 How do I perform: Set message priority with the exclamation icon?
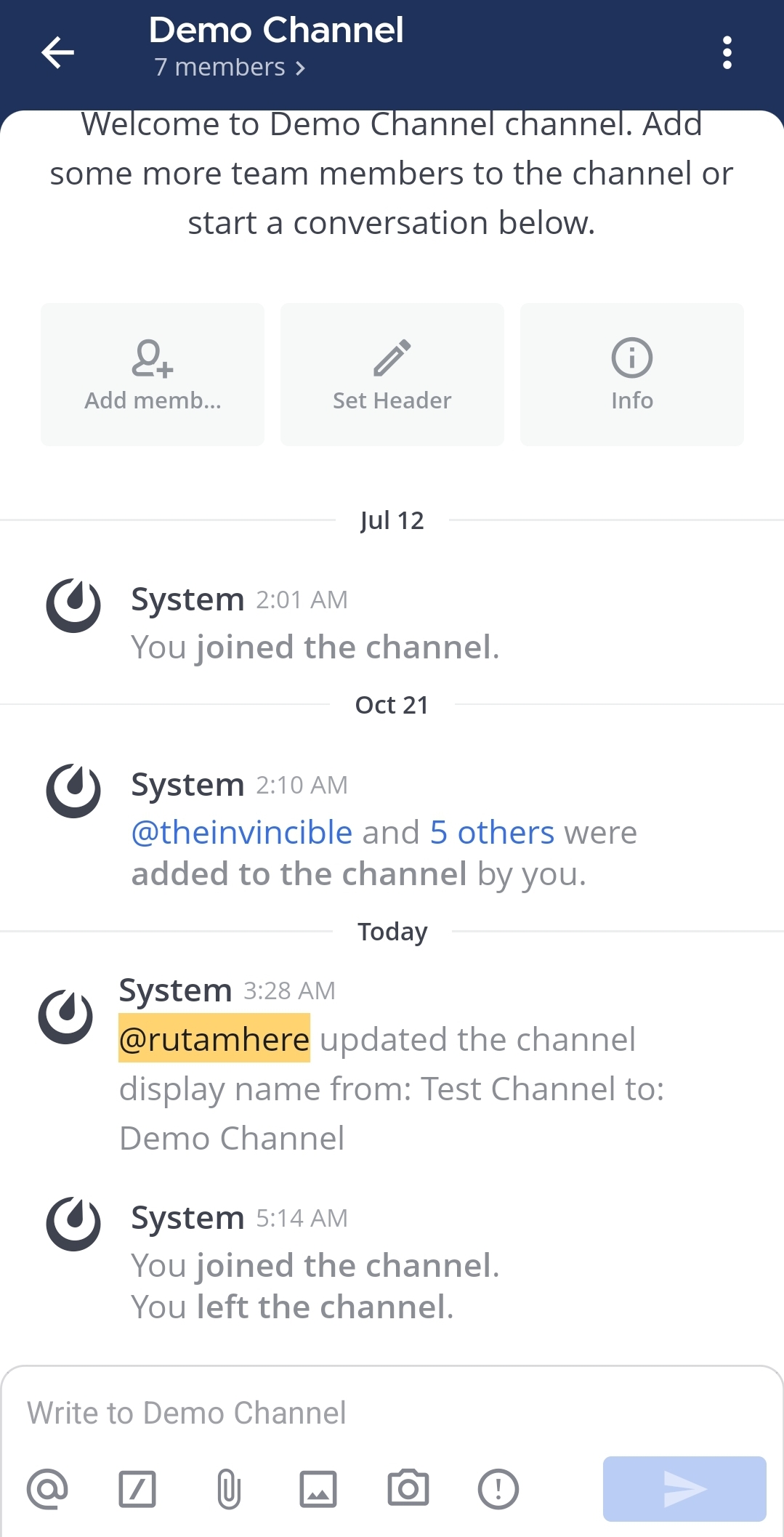(x=498, y=1489)
